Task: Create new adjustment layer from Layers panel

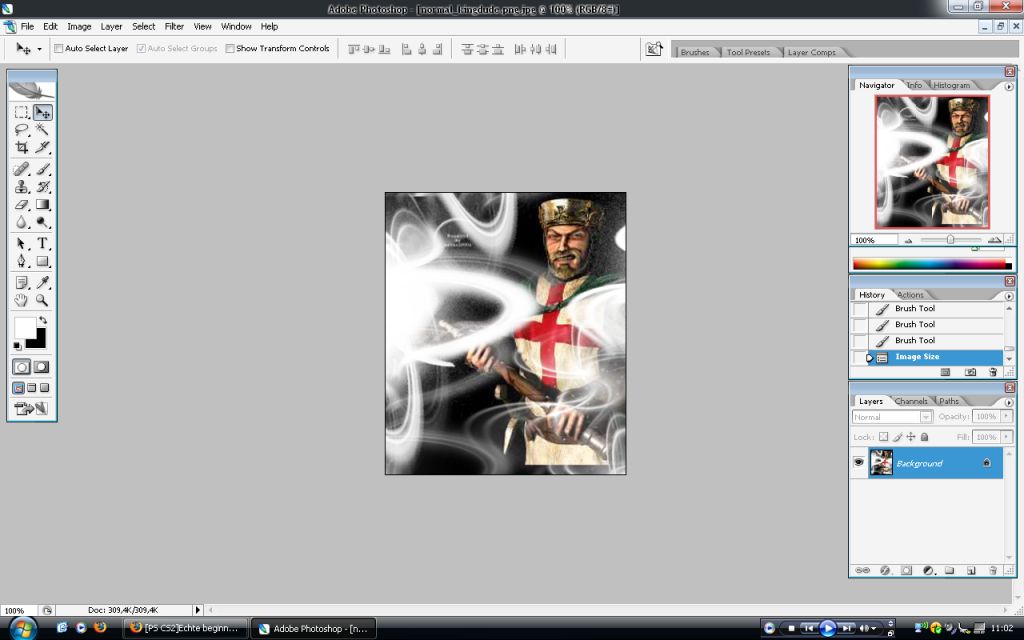Action: pos(928,570)
